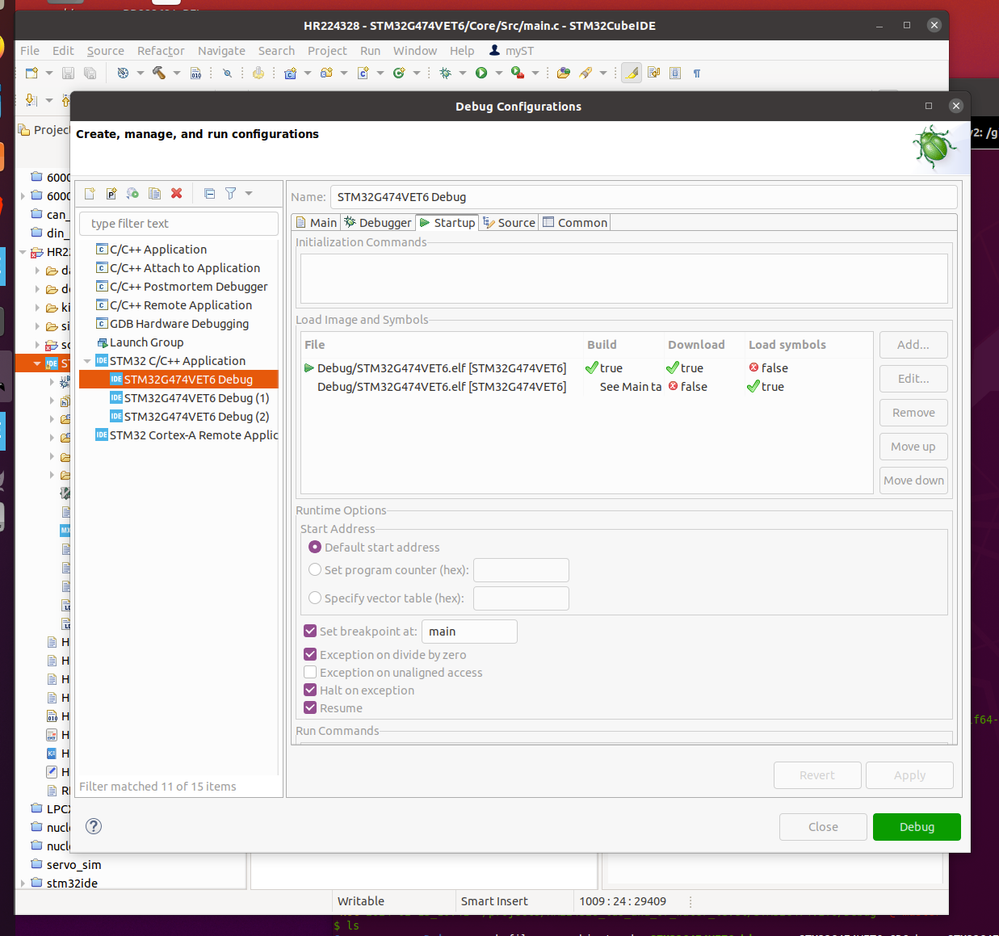Image resolution: width=999 pixels, height=936 pixels.
Task: Duplicate the selected launch configuration
Action: [154, 194]
